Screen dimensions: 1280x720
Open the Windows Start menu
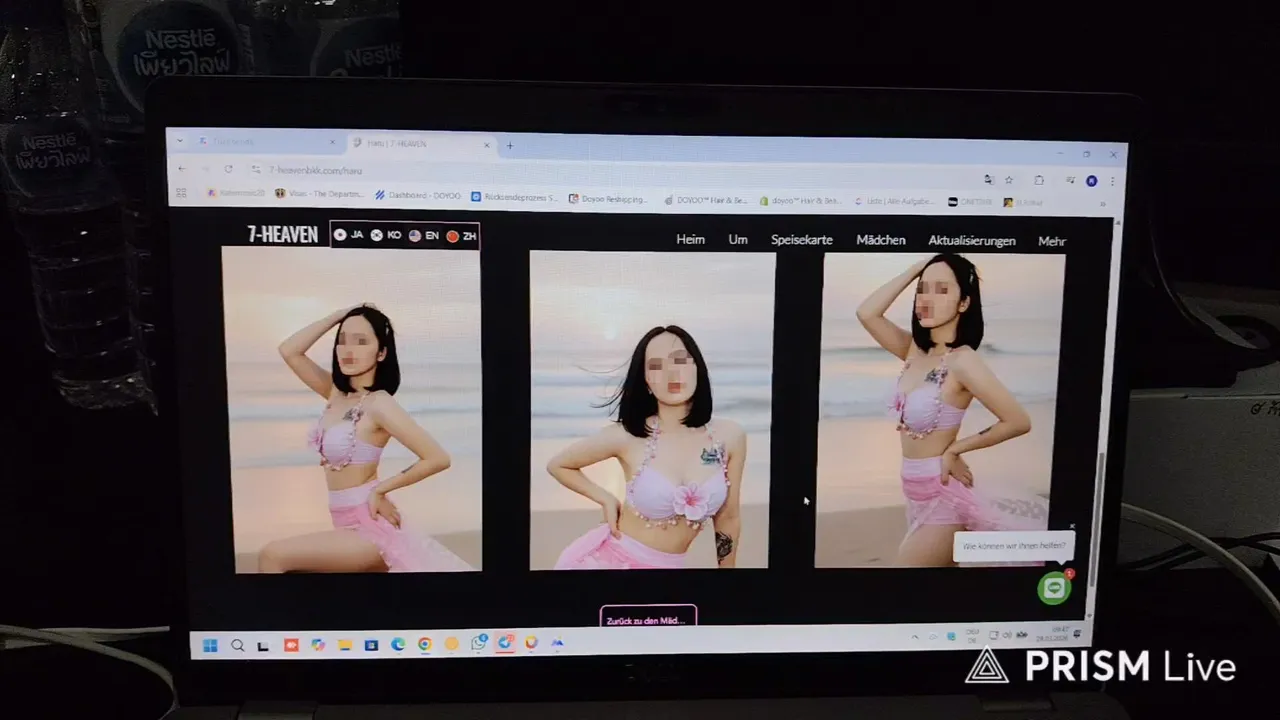point(210,645)
